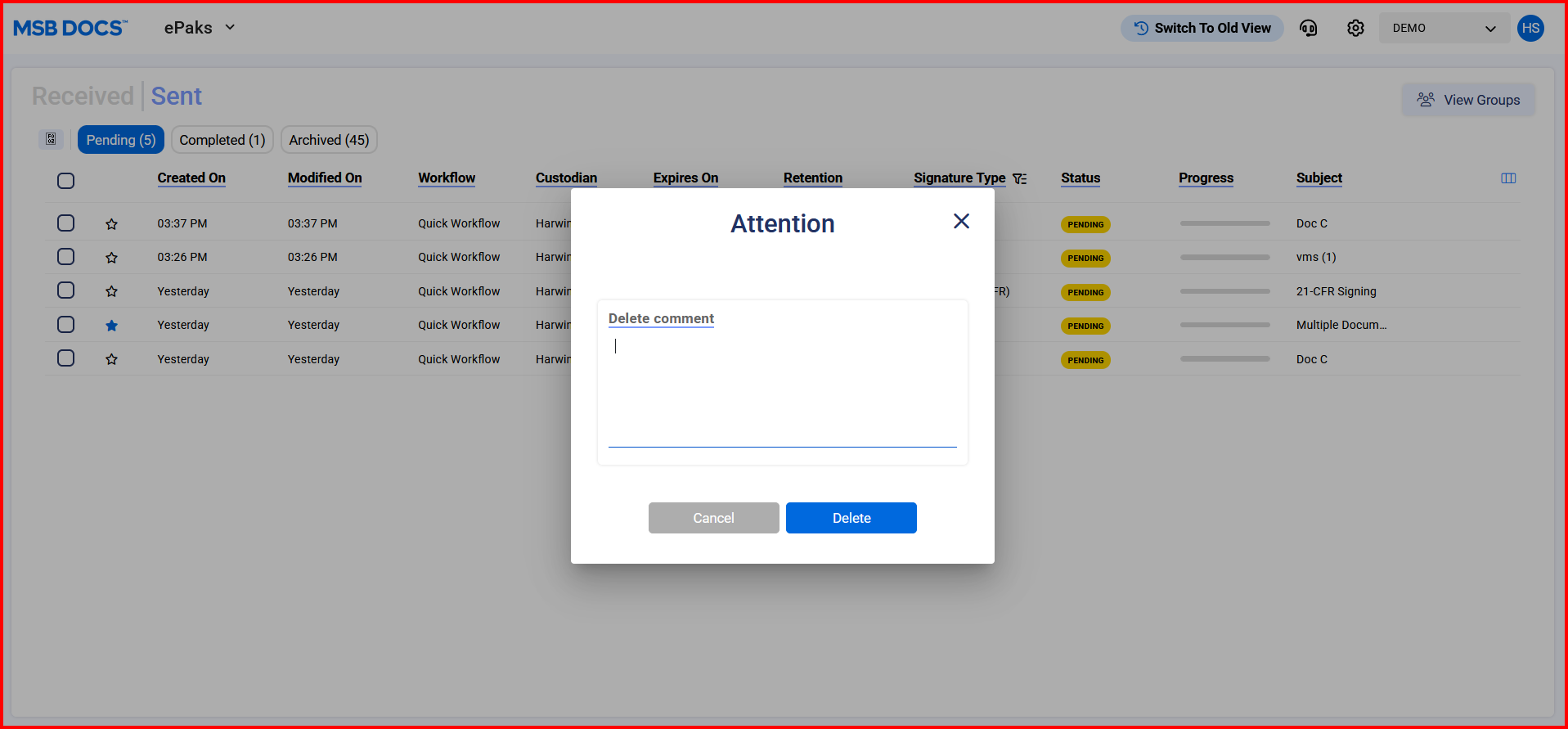Screen dimensions: 1568x729
Task: Toggle the select-all header checkbox
Action: coord(66,181)
